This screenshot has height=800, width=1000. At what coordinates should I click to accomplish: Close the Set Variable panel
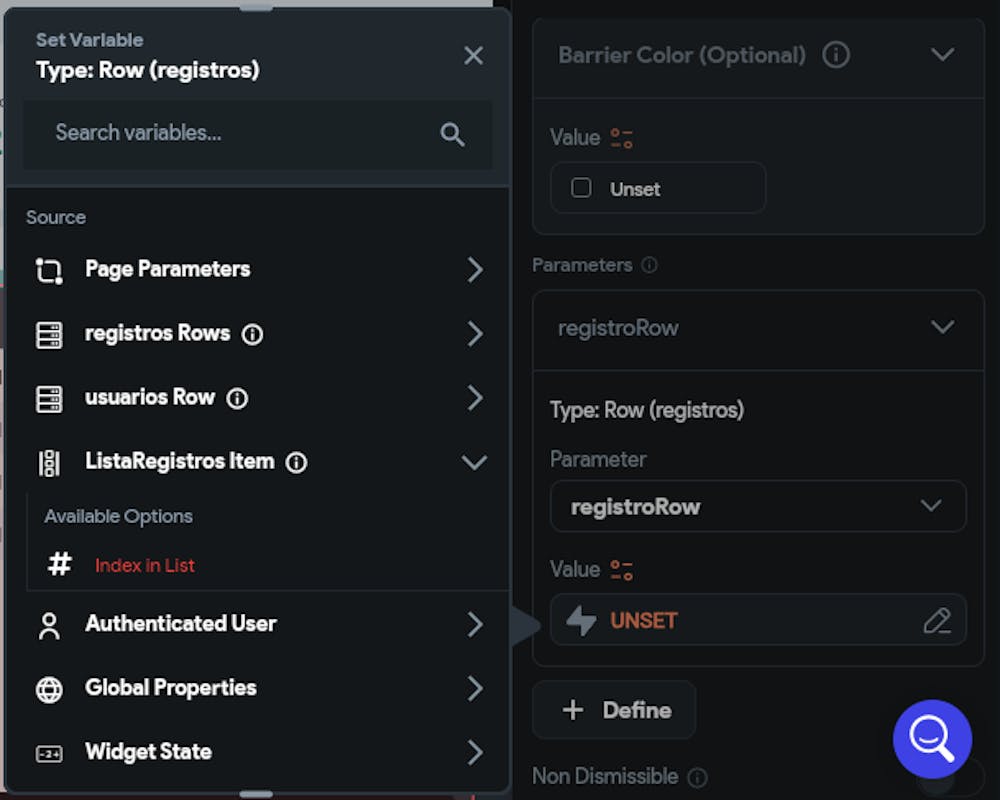click(x=473, y=56)
